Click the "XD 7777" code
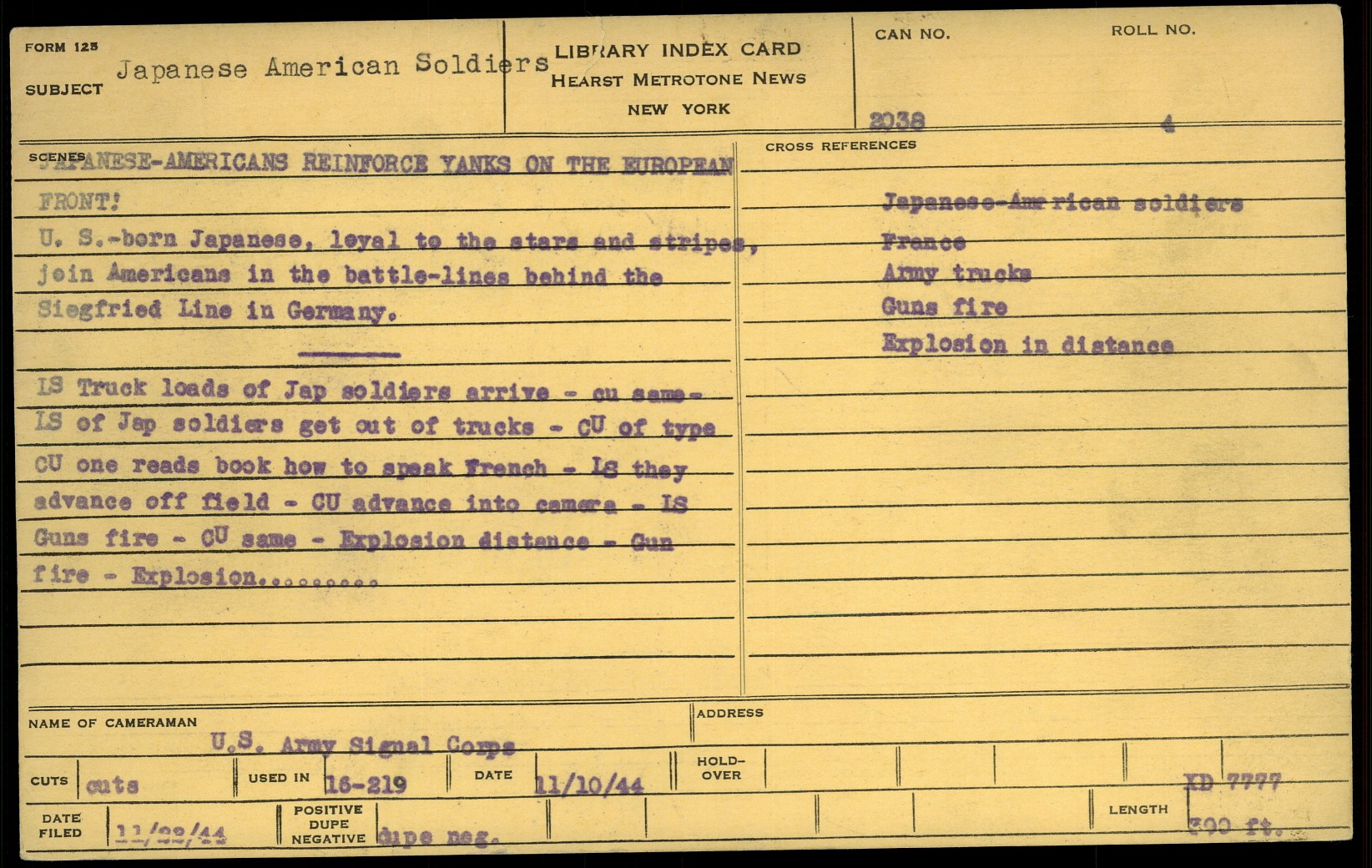Viewport: 1372px width, 868px height. 1232,783
